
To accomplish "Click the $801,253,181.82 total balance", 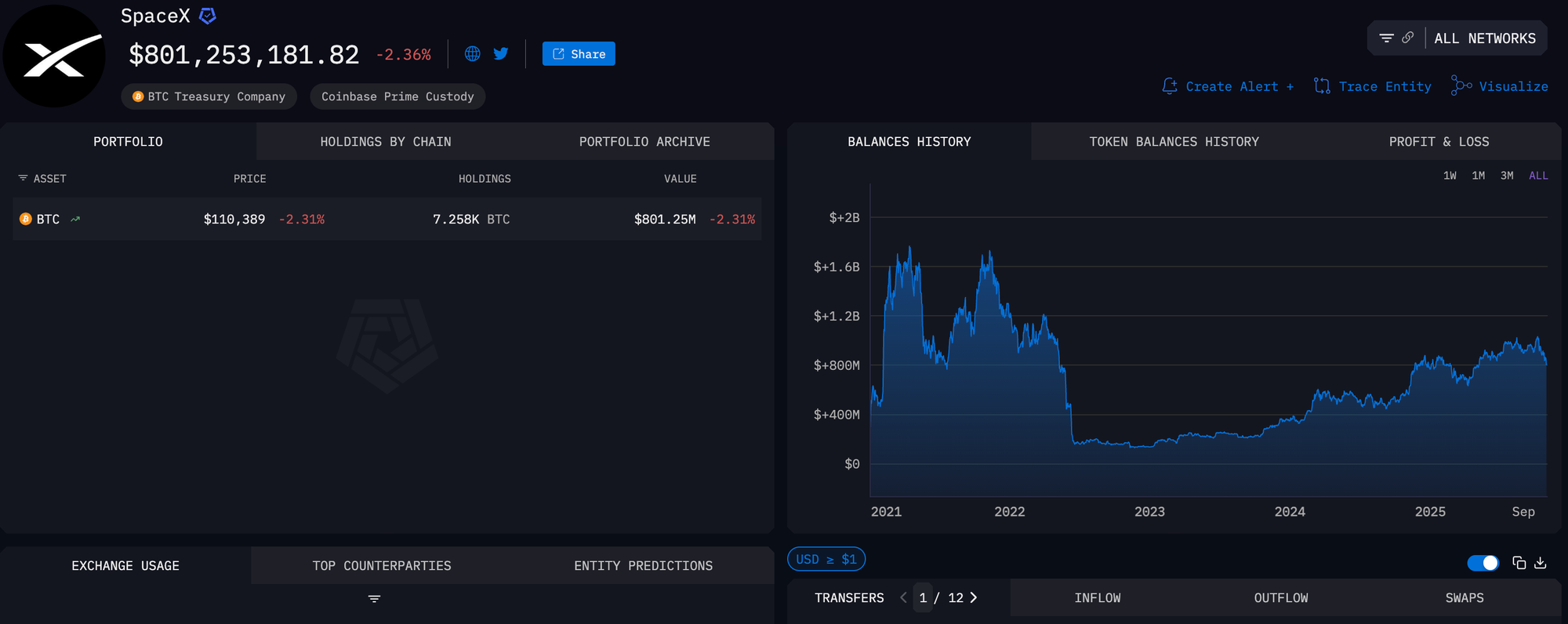I will coord(244,55).
